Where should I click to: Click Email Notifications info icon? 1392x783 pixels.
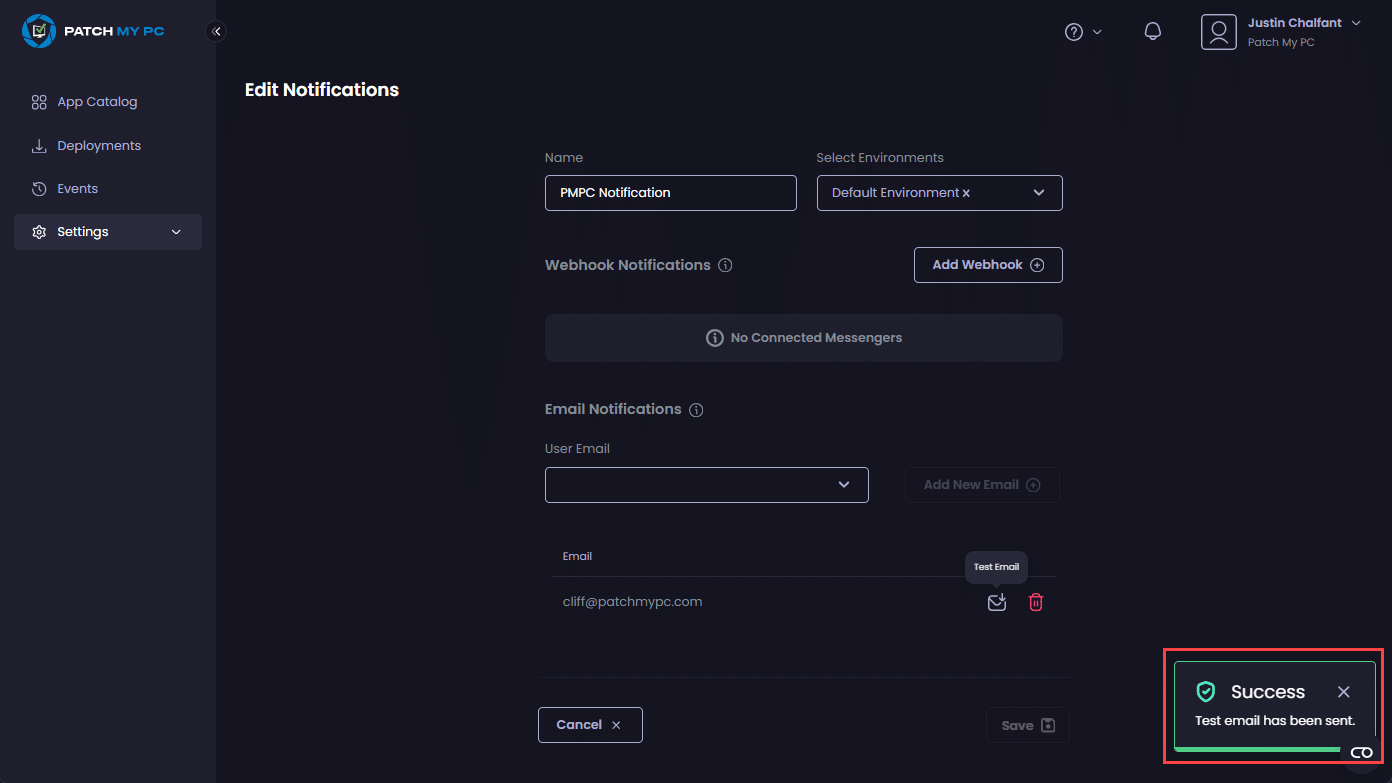[x=696, y=410]
